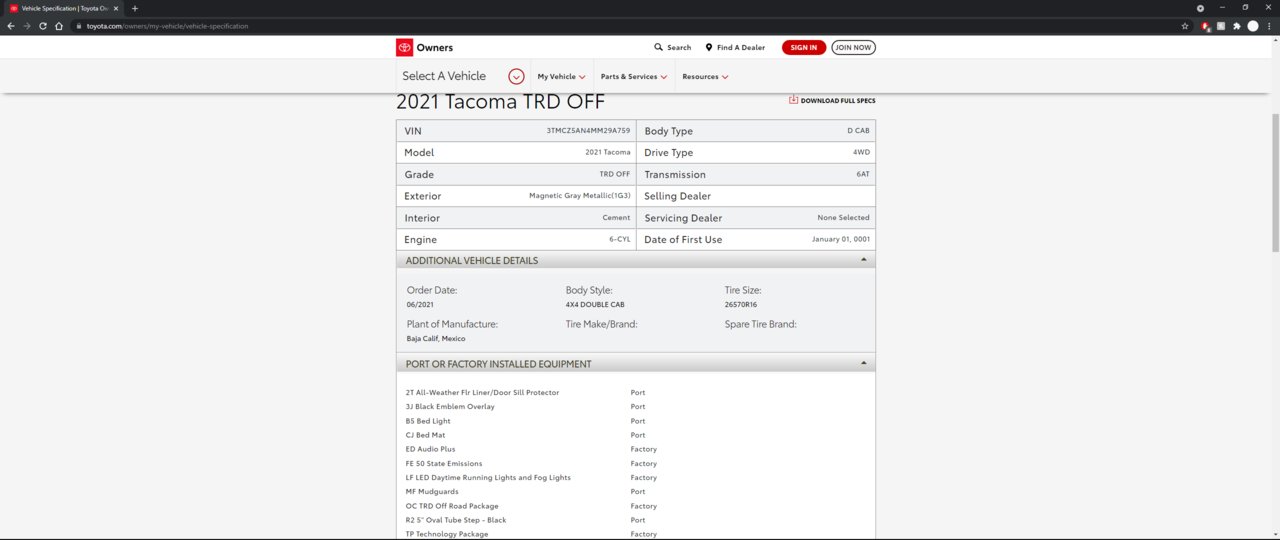Click the Servicing Dealer None Selected value
The width and height of the screenshot is (1280, 540).
pos(843,217)
